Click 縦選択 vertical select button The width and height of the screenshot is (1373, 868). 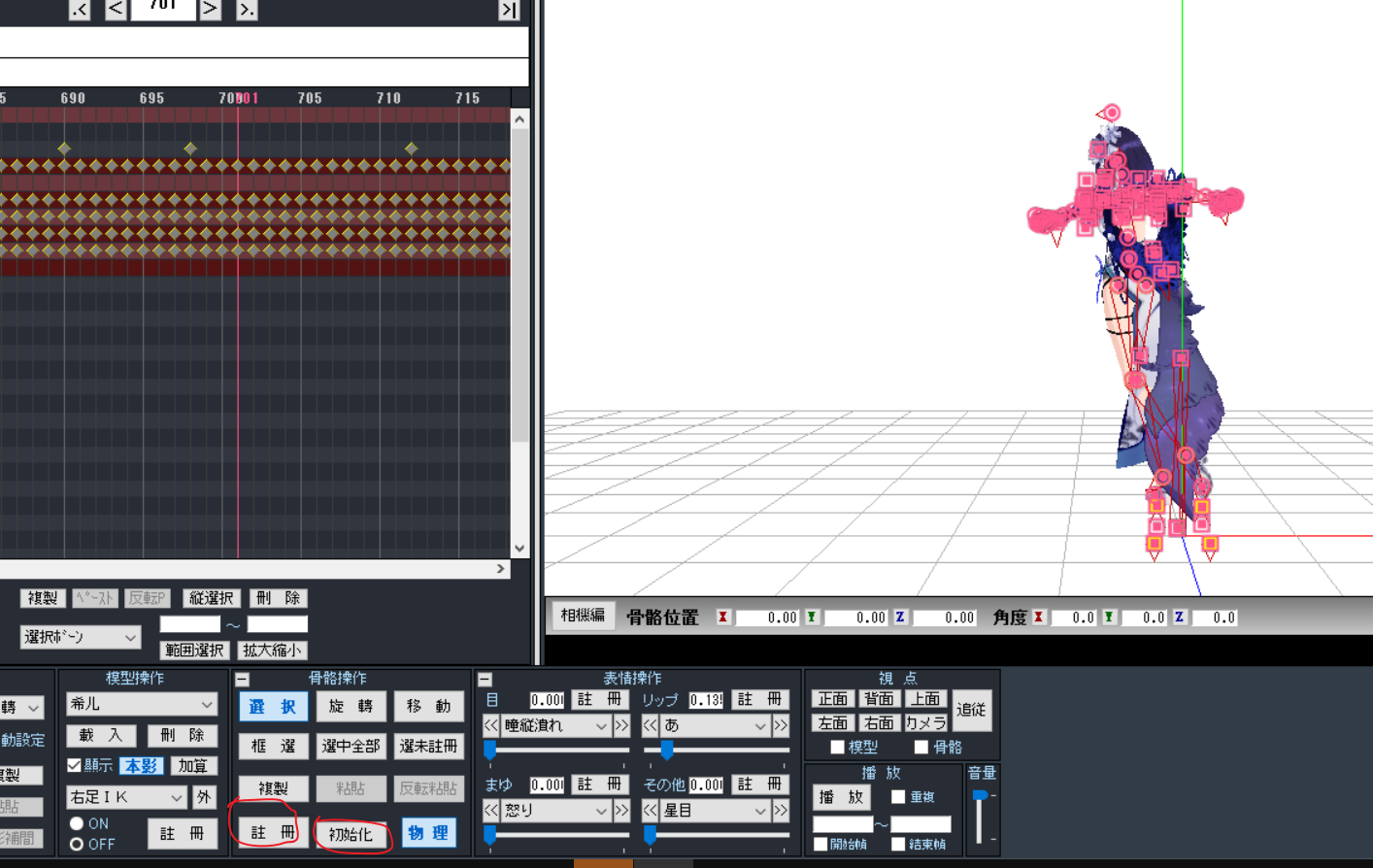[x=211, y=598]
